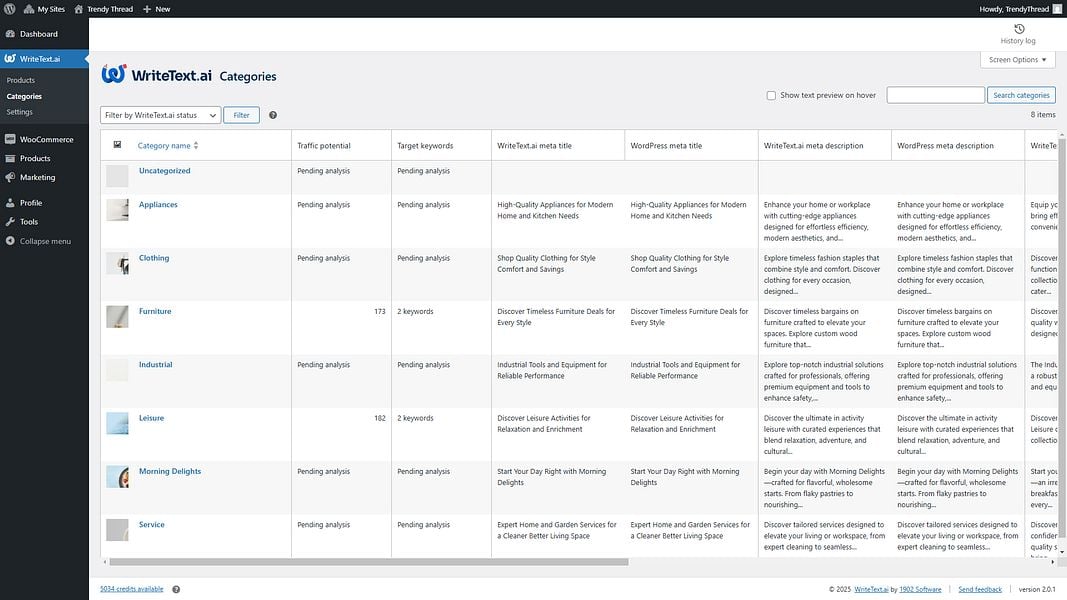Click the WordPress logo in admin bar
1067x600 pixels.
point(10,9)
